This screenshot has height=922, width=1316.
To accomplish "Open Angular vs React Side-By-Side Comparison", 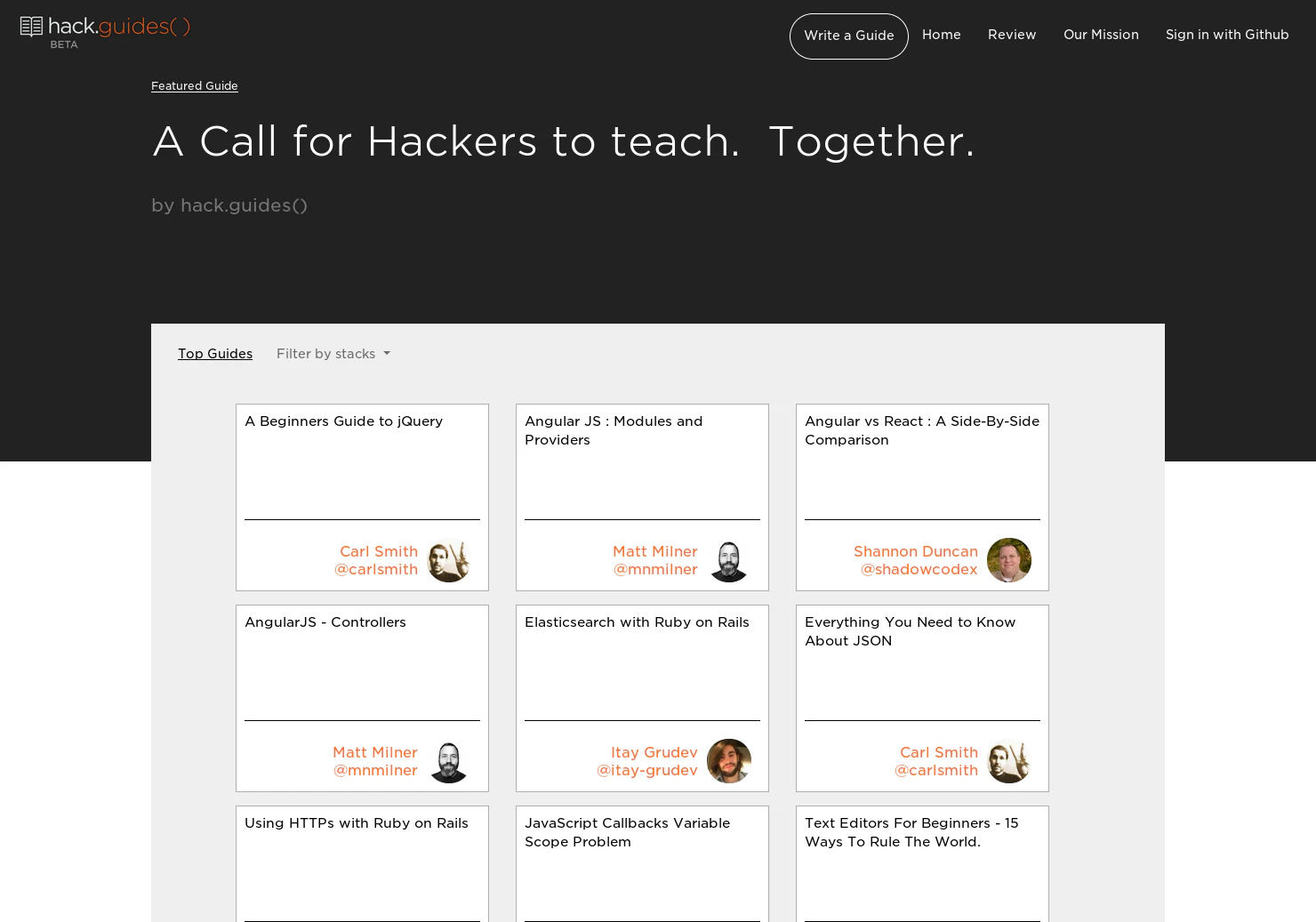I will pyautogui.click(x=922, y=430).
